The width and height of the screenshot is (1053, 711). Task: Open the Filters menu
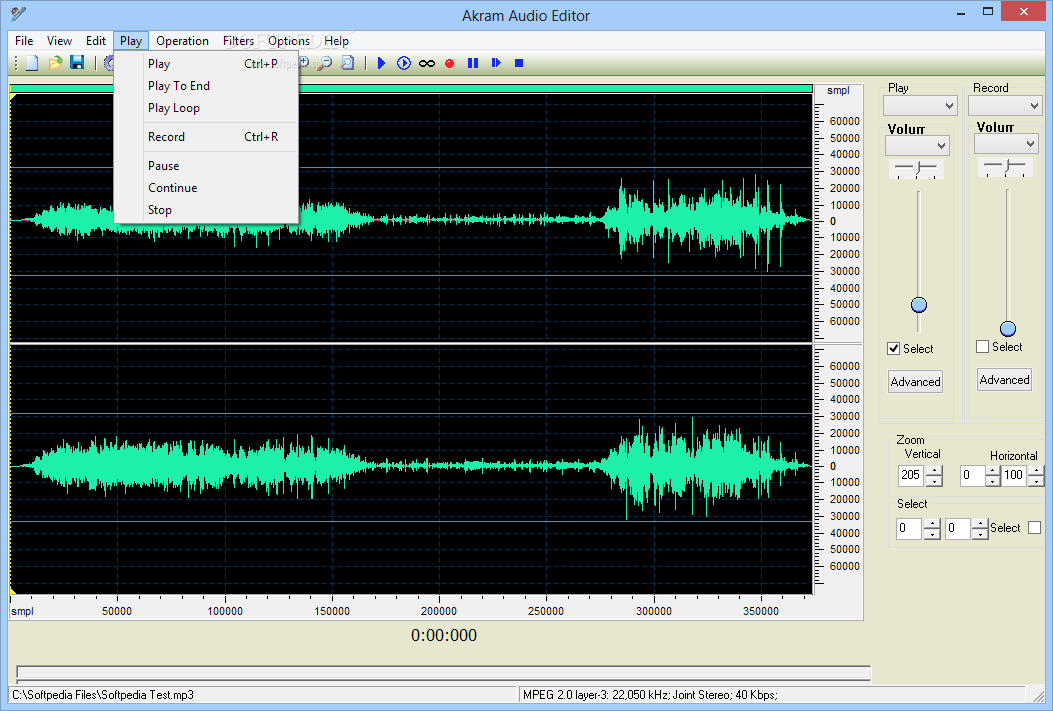click(x=238, y=41)
